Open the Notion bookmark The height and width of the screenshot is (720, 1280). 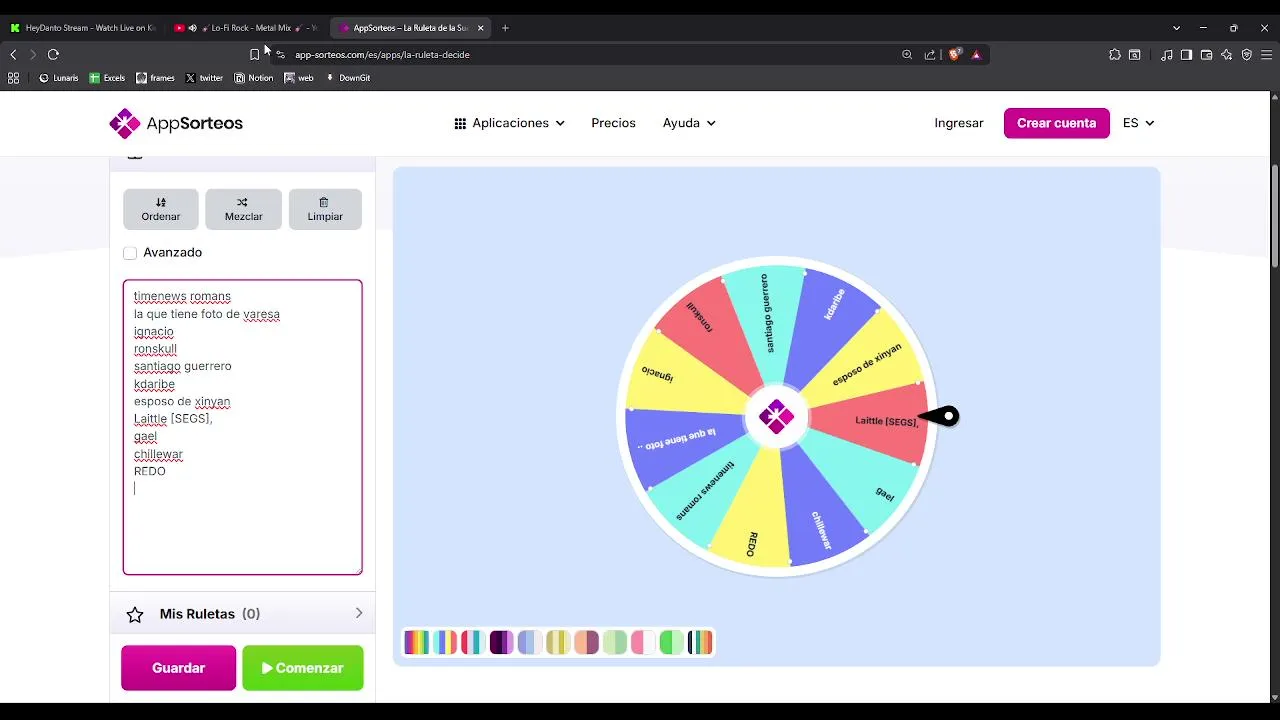[254, 78]
